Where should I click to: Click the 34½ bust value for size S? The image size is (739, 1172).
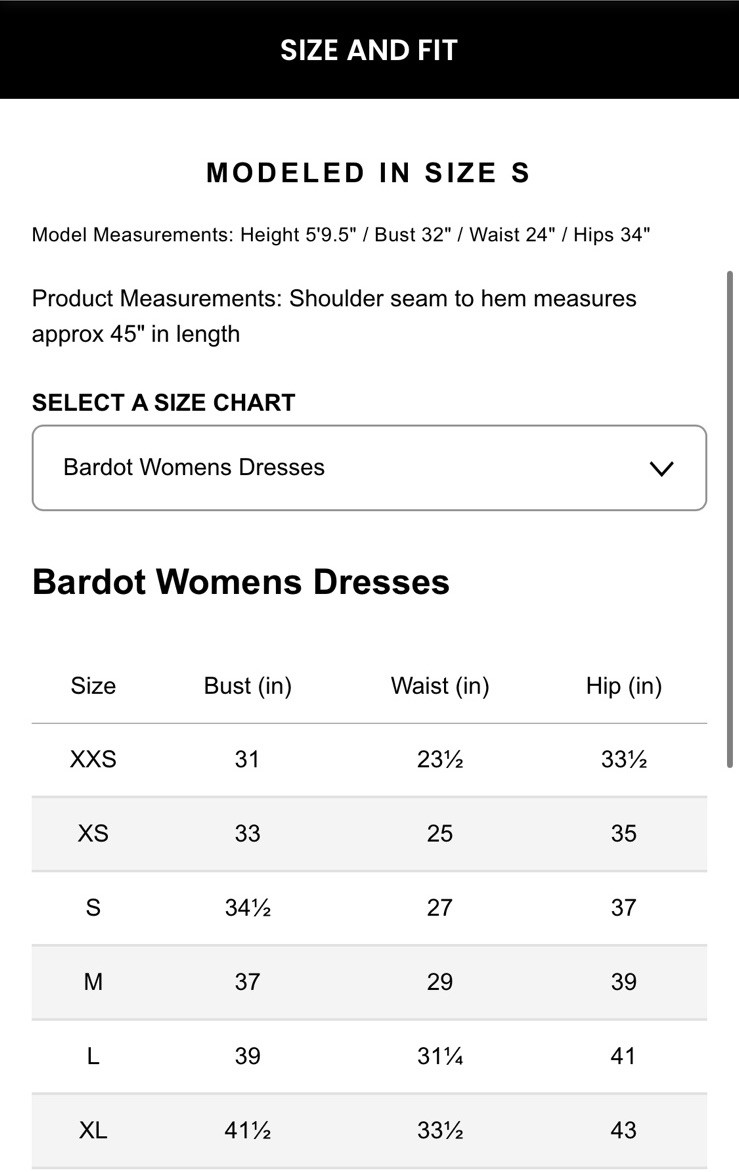(x=246, y=907)
